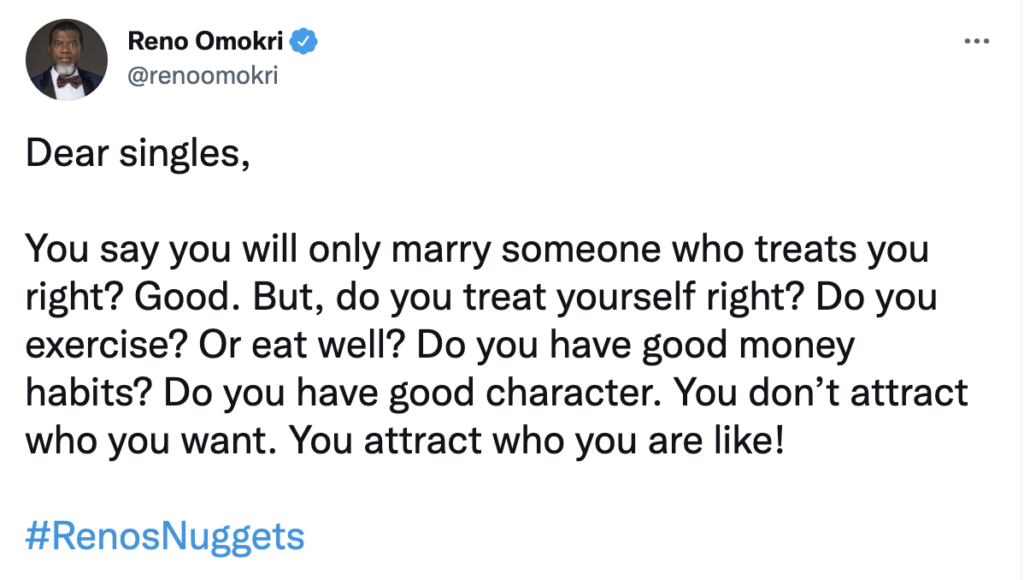Open Reno Omokri's profile avatar photo
Image resolution: width=1024 pixels, height=580 pixels.
click(x=67, y=59)
